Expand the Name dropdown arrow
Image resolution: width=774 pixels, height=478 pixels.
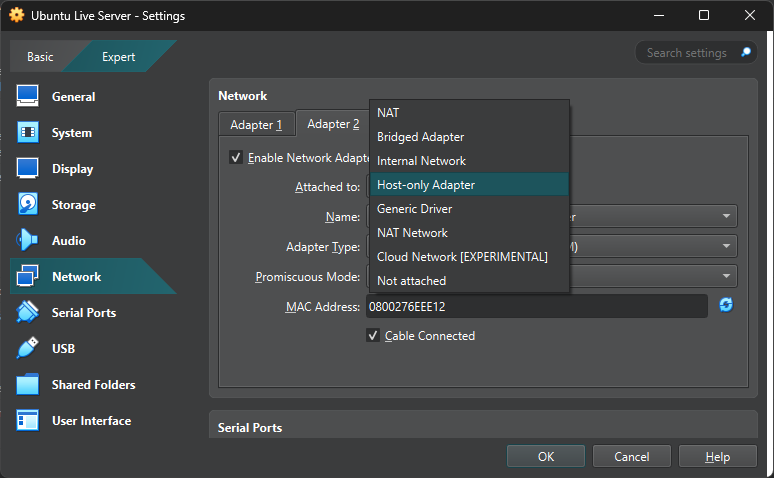[726, 216]
